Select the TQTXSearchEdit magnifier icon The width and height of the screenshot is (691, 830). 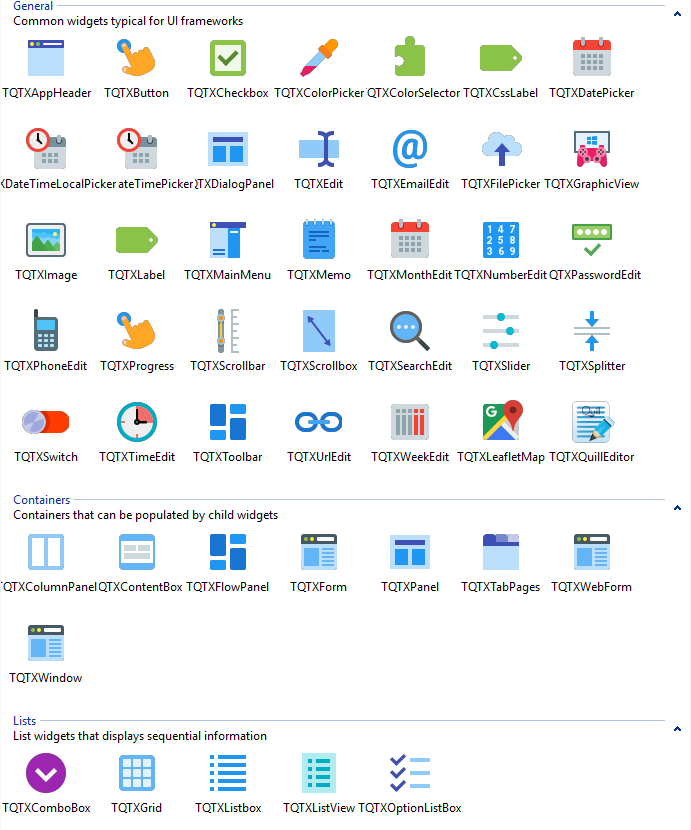coord(410,331)
